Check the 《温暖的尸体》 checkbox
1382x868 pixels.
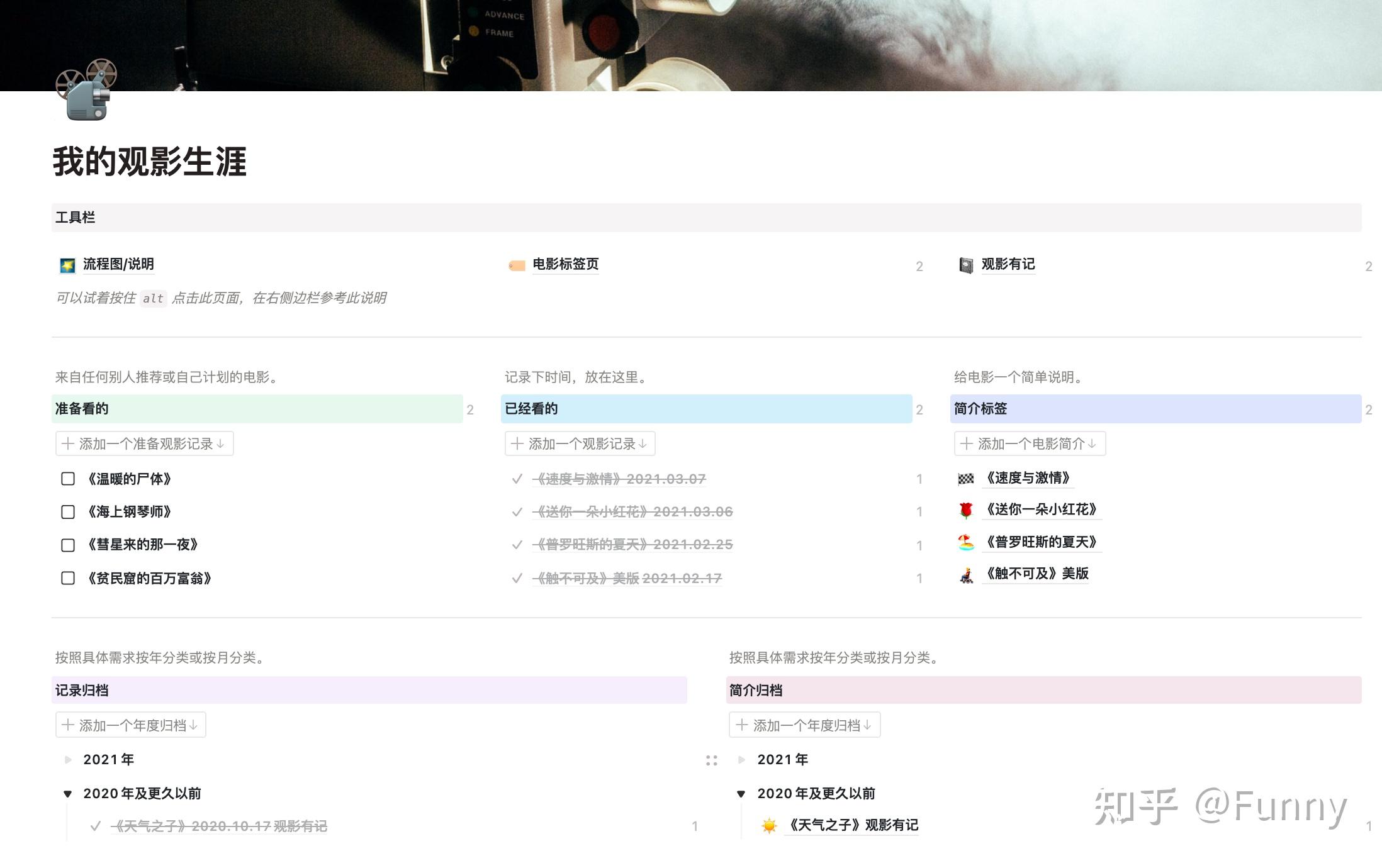(67, 479)
